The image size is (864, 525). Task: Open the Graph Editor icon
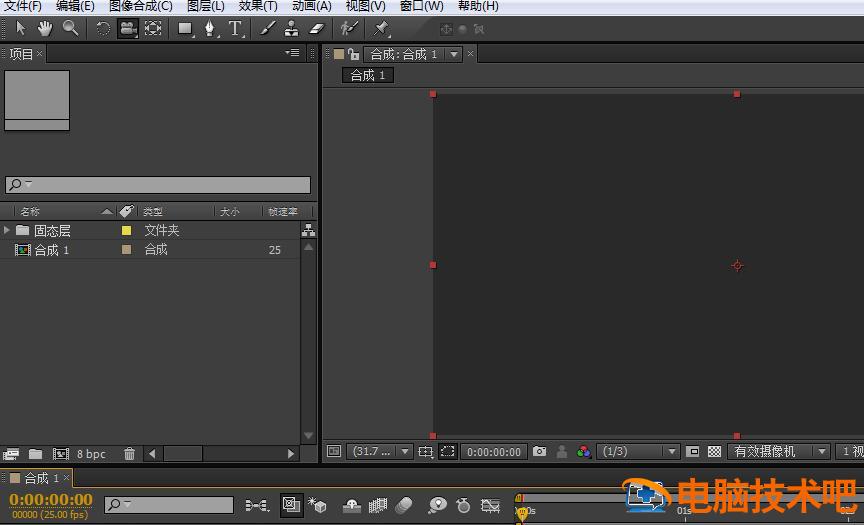[x=490, y=505]
